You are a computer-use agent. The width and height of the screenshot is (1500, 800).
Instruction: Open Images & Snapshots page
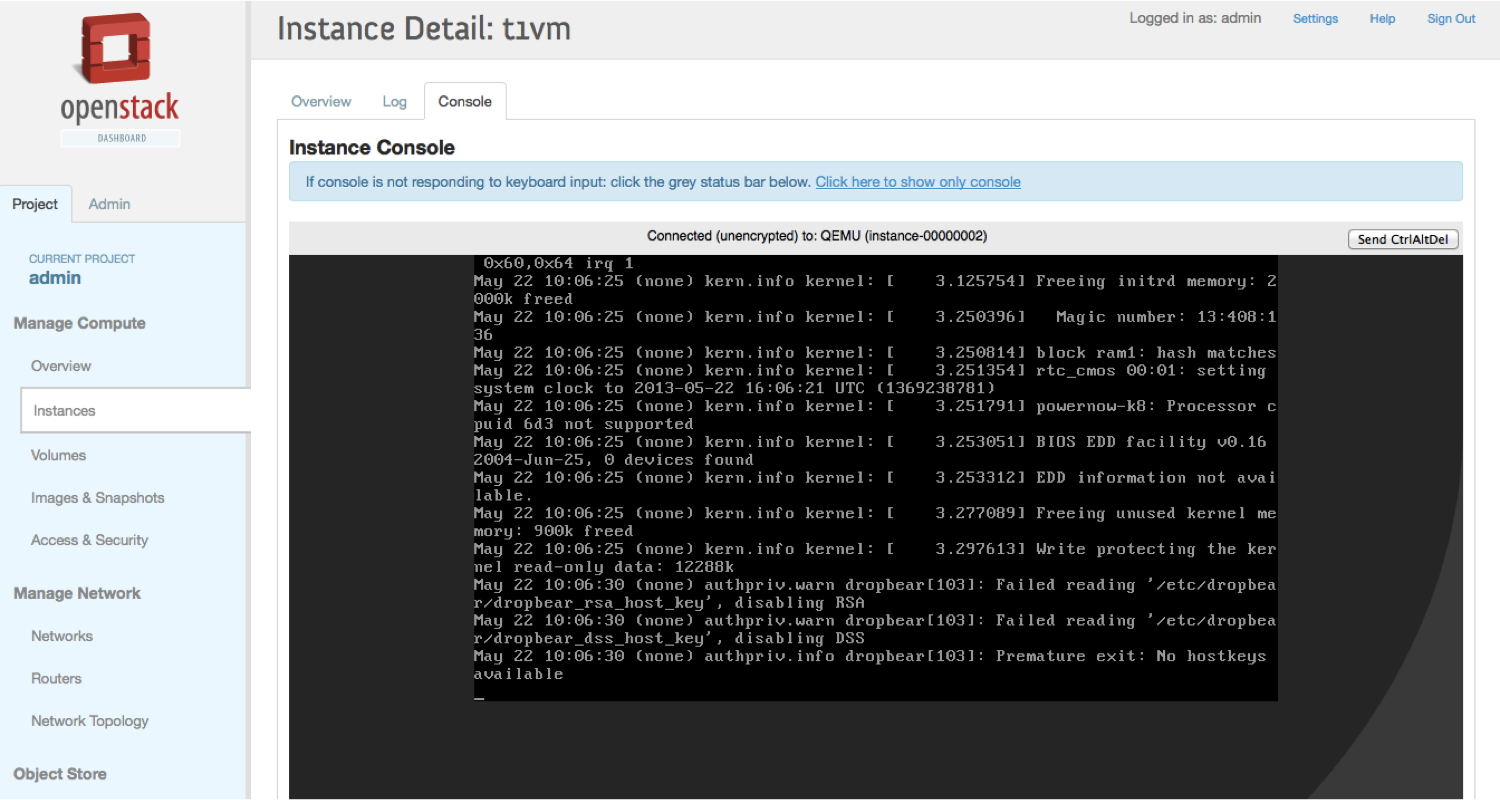pyautogui.click(x=97, y=498)
